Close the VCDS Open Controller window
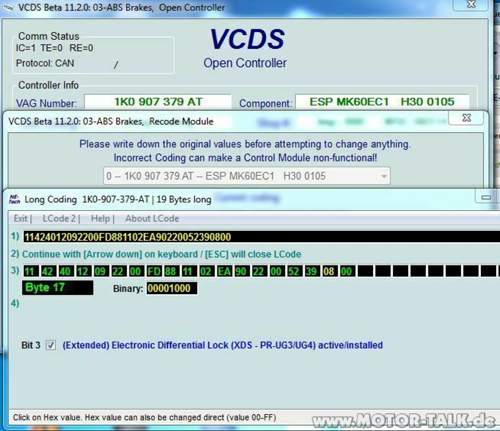The width and height of the screenshot is (500, 431). click(471, 5)
